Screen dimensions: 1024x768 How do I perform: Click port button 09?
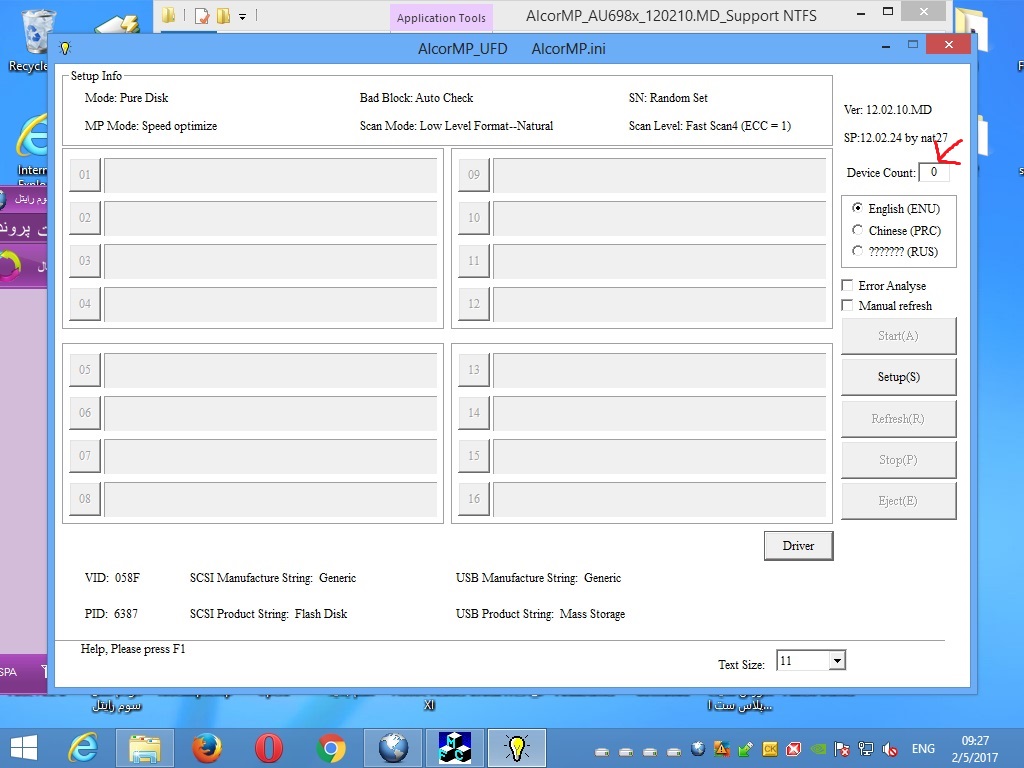[474, 174]
